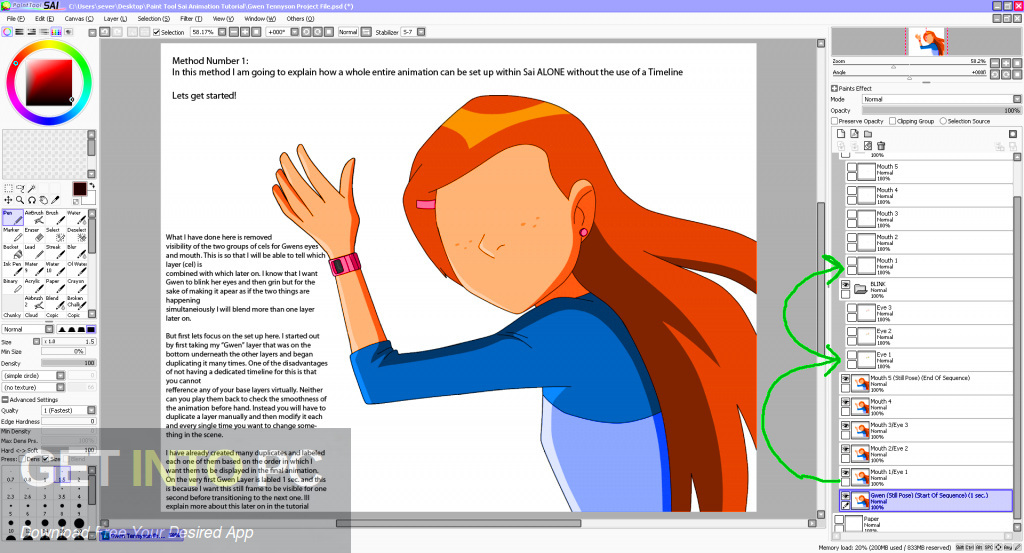Select the Pen brush tool
The image size is (1024, 553).
[x=12, y=217]
